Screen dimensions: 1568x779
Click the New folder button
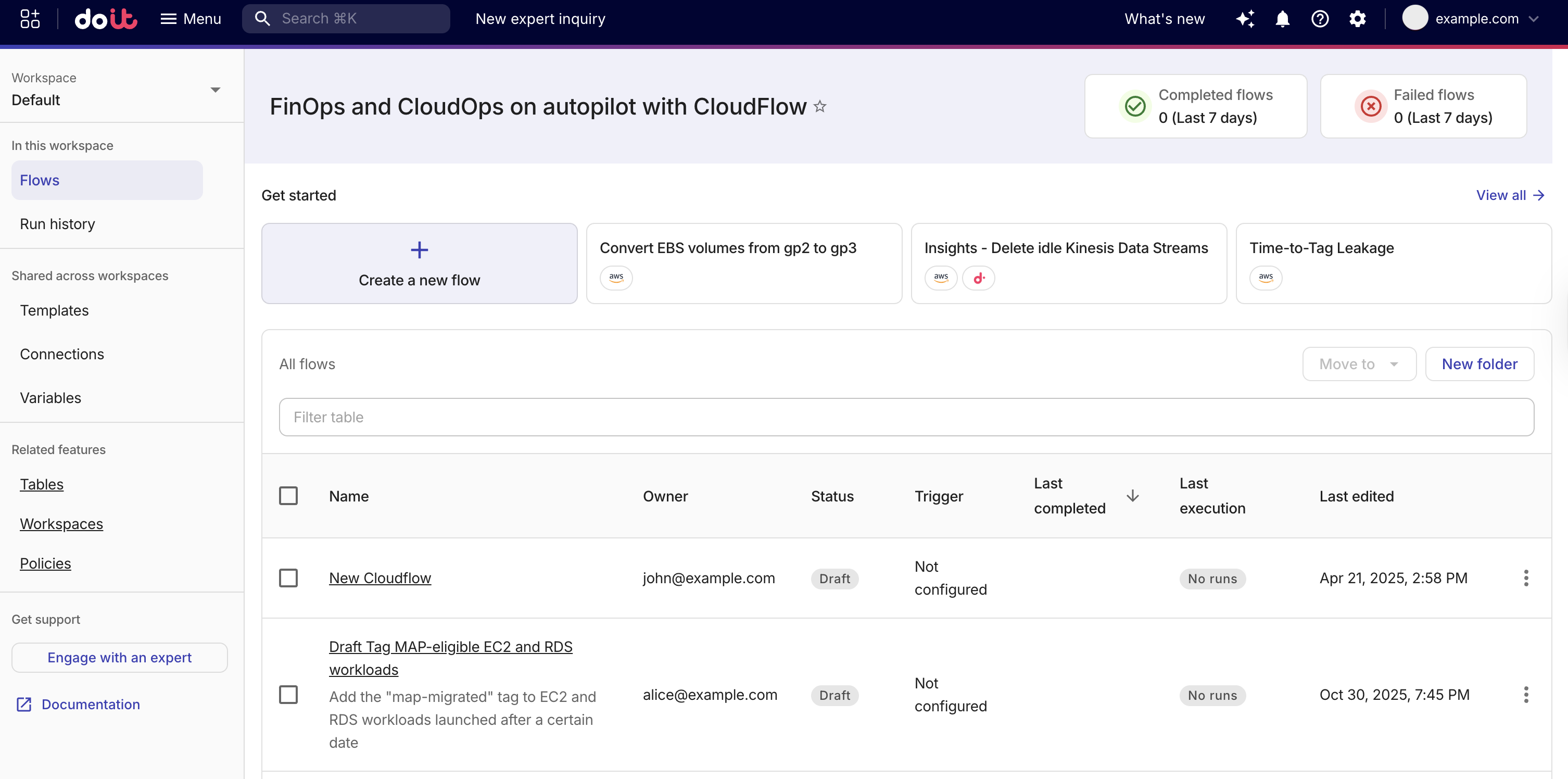1479,364
